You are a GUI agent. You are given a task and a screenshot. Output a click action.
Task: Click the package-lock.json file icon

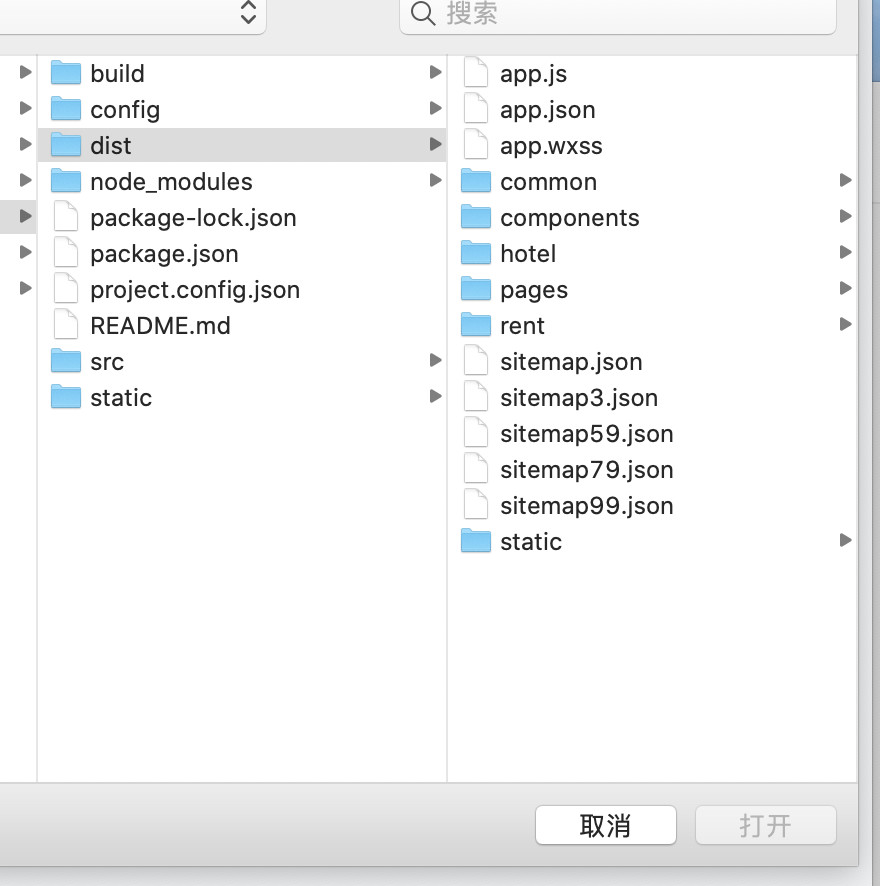tap(66, 217)
